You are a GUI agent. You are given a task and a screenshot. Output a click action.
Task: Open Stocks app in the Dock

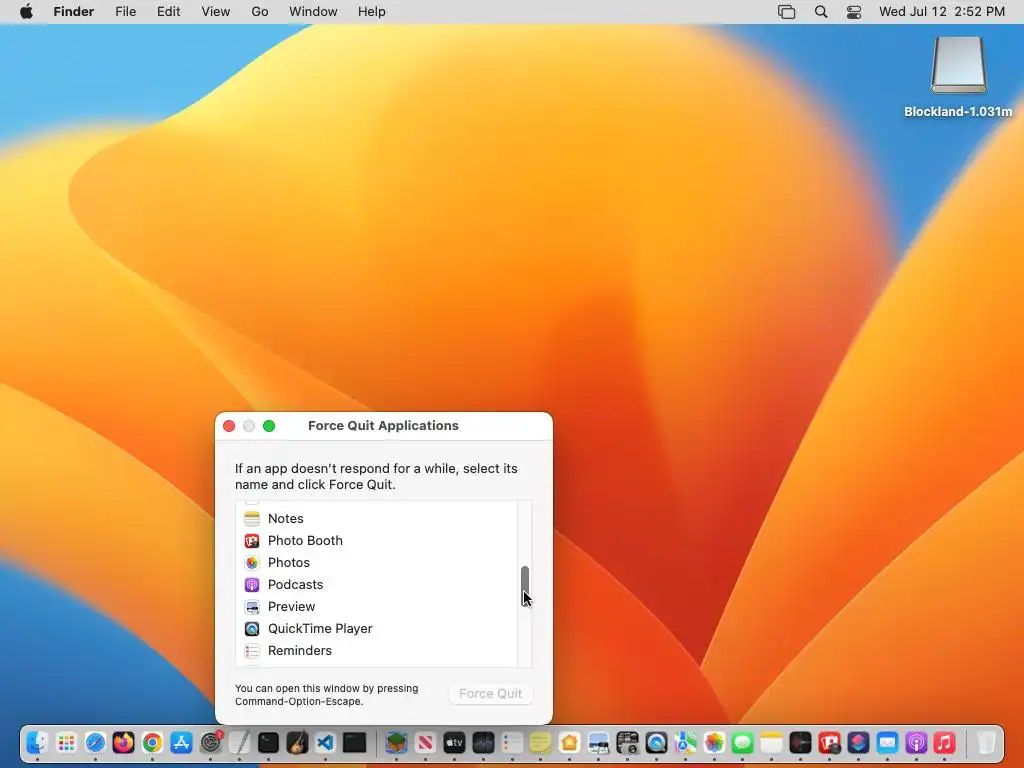tap(483, 743)
